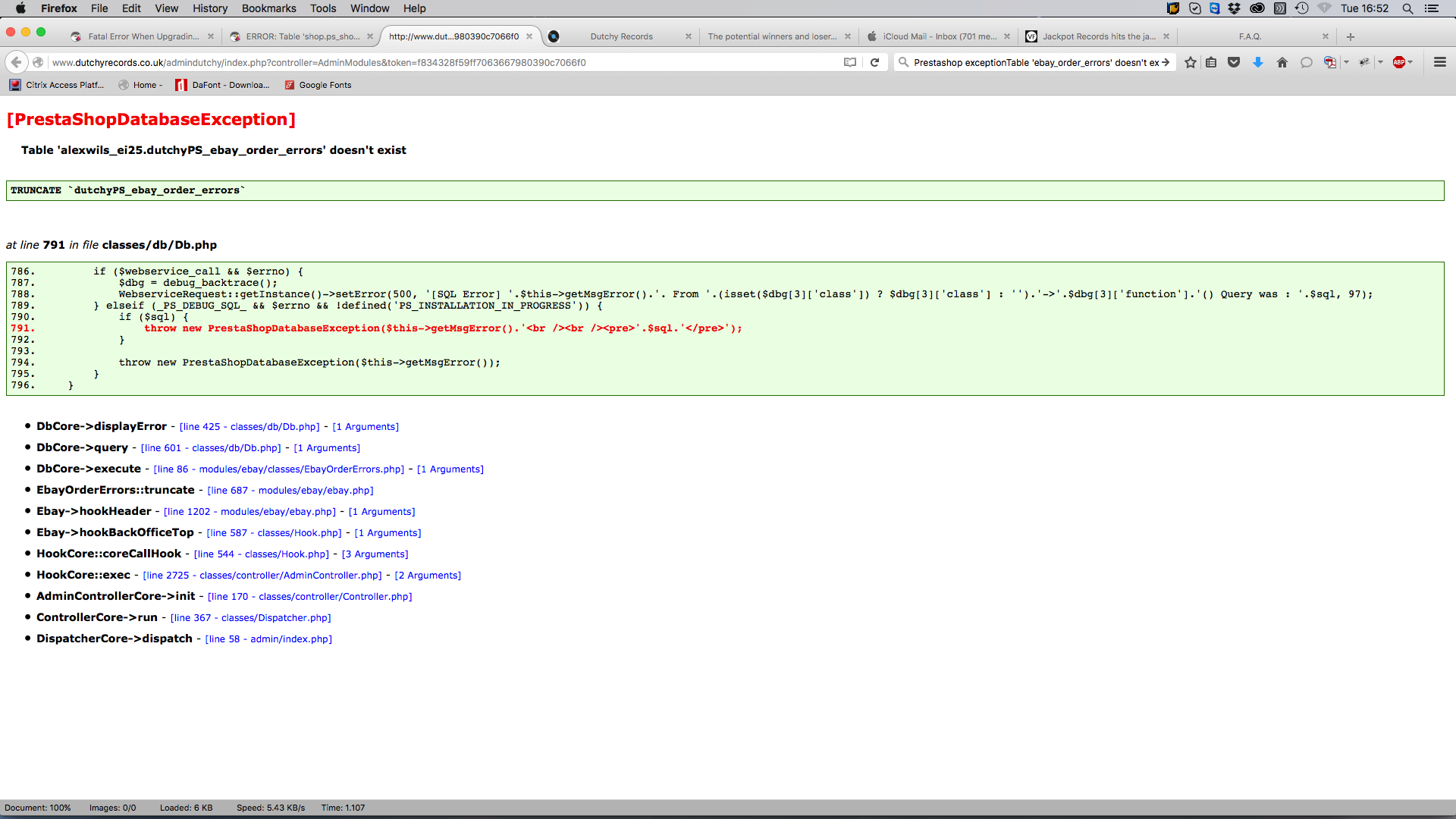The height and width of the screenshot is (819, 1456).
Task: Click the PDF converter toolbar icon
Action: [x=1330, y=62]
